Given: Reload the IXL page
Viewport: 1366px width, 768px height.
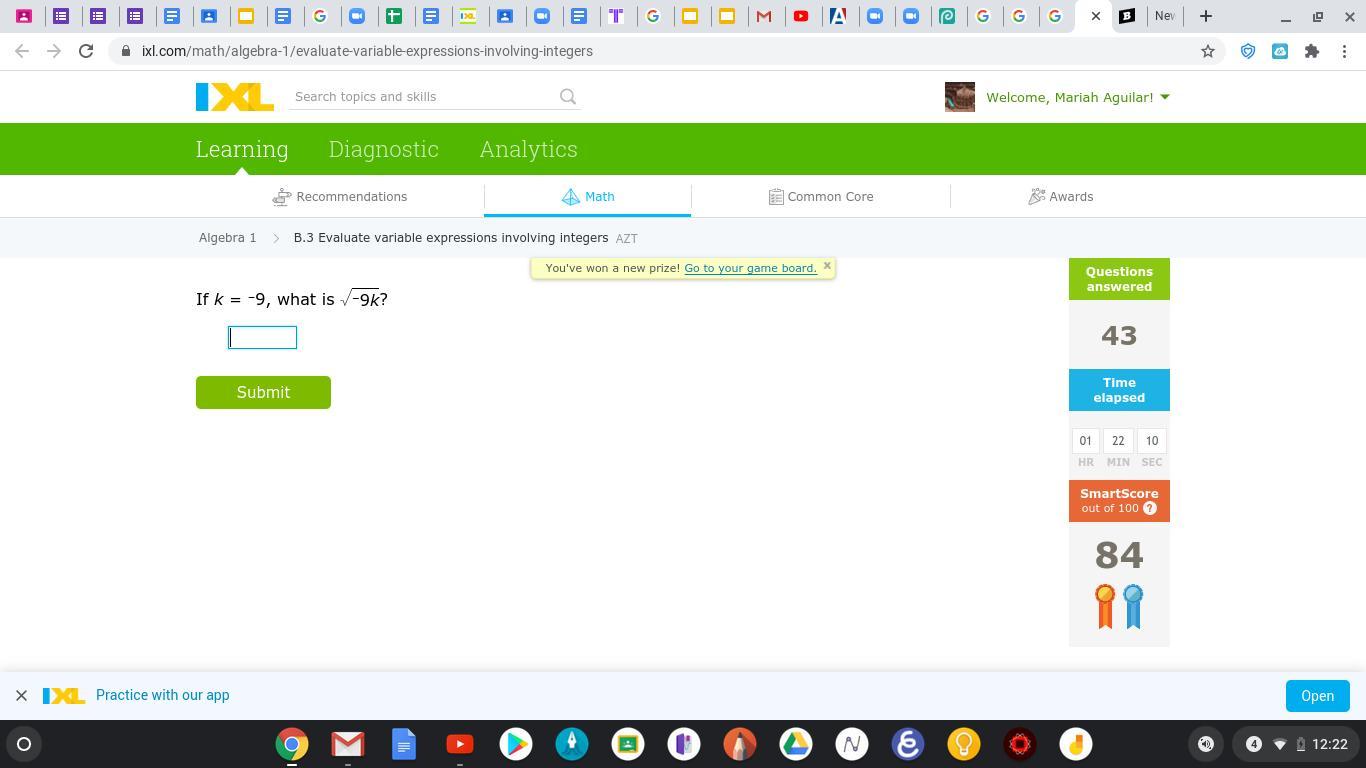Looking at the screenshot, I should (x=86, y=51).
